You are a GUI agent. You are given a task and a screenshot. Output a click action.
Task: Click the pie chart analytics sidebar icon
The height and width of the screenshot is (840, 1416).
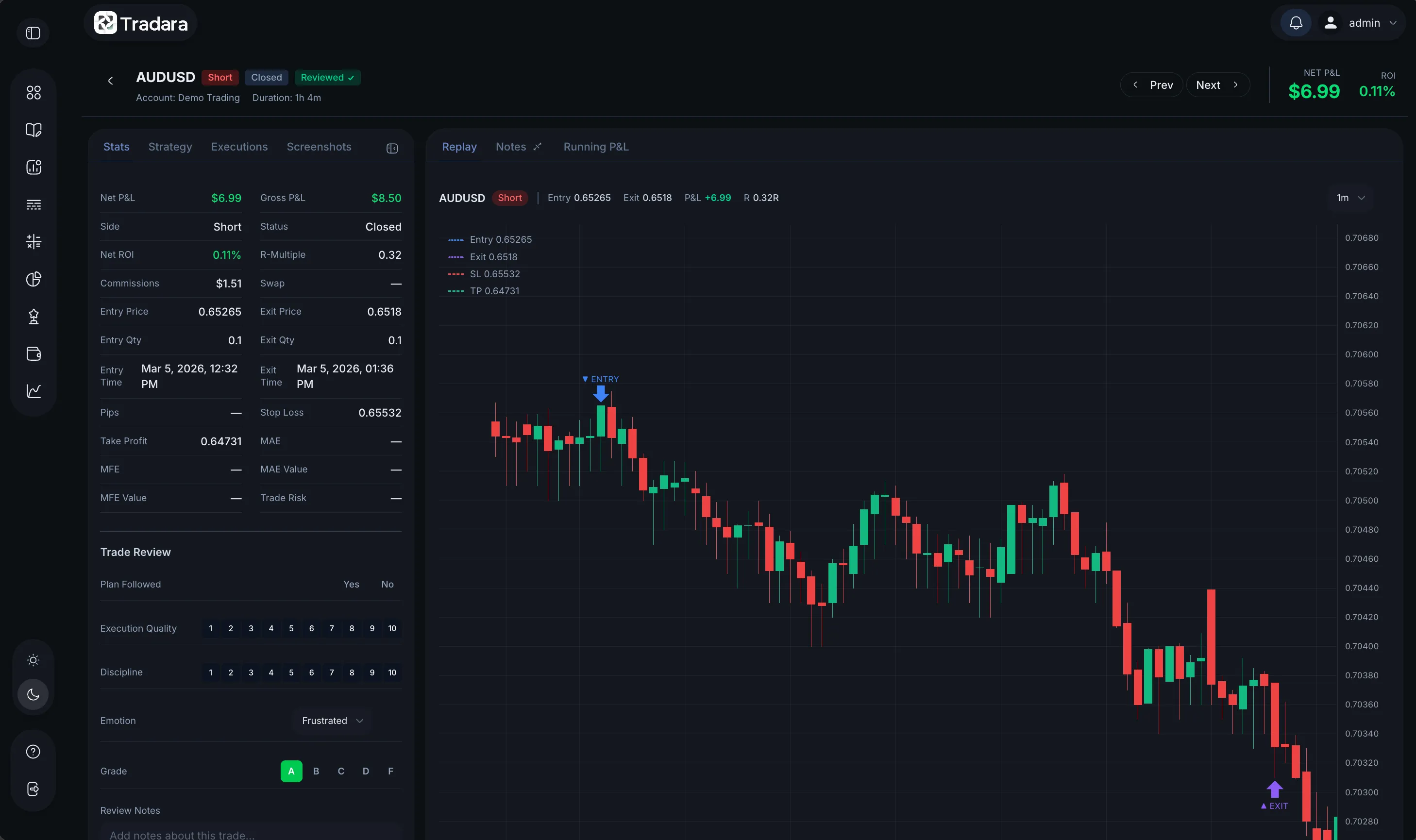coord(34,279)
